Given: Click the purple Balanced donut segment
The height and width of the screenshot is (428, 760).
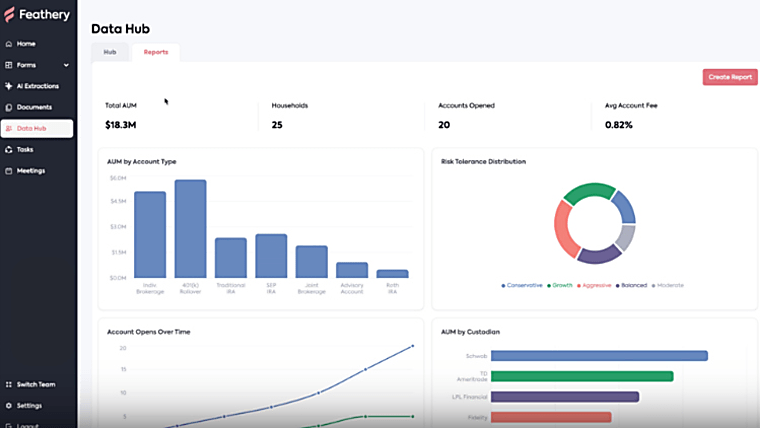Looking at the screenshot, I should pyautogui.click(x=600, y=255).
